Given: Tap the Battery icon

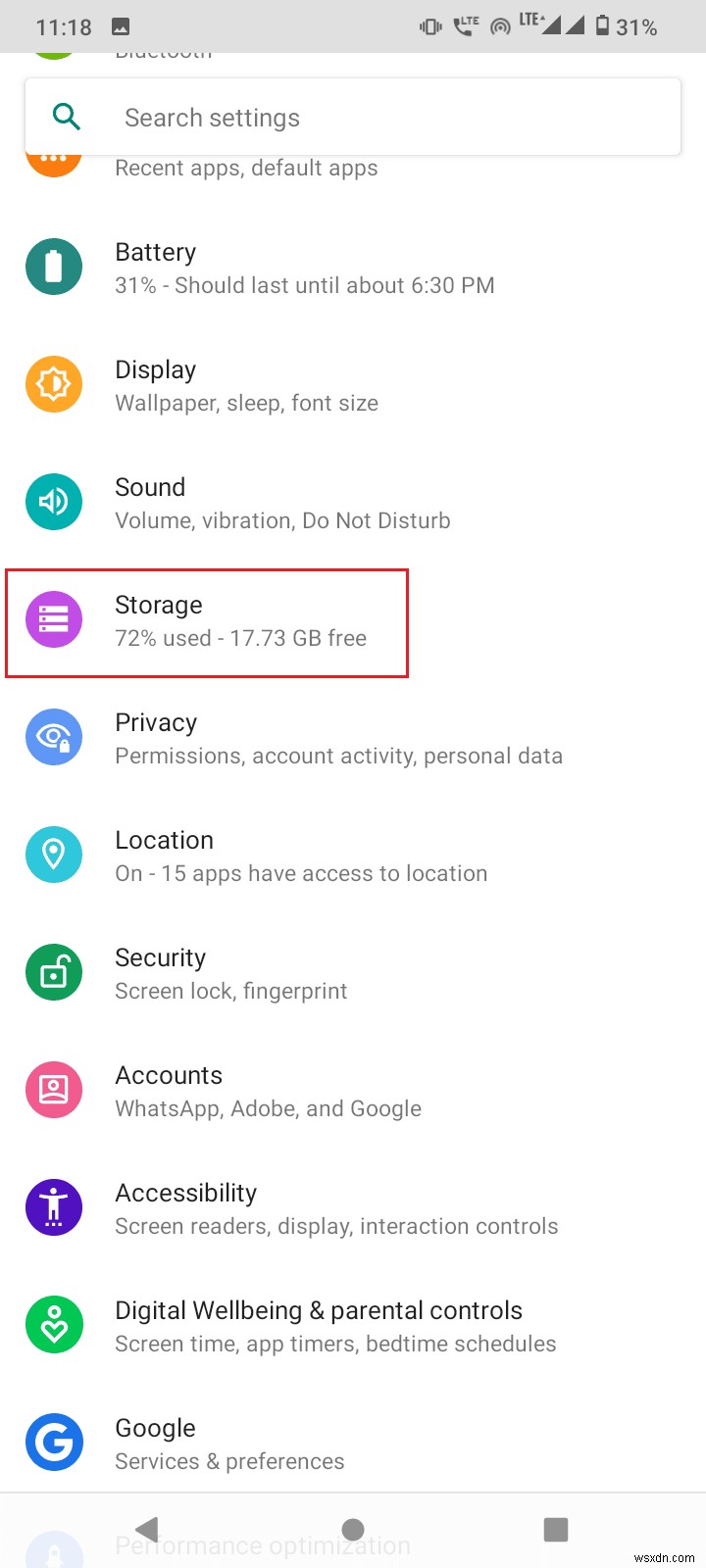Looking at the screenshot, I should point(54,267).
